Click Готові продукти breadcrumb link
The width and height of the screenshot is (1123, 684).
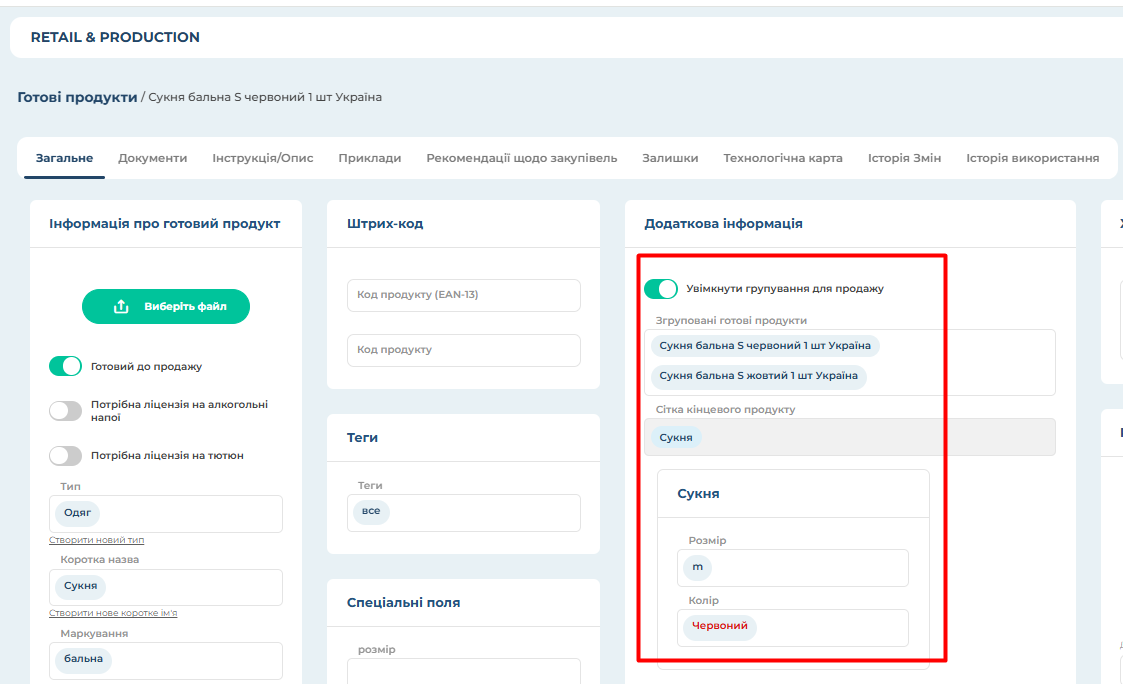tap(77, 97)
